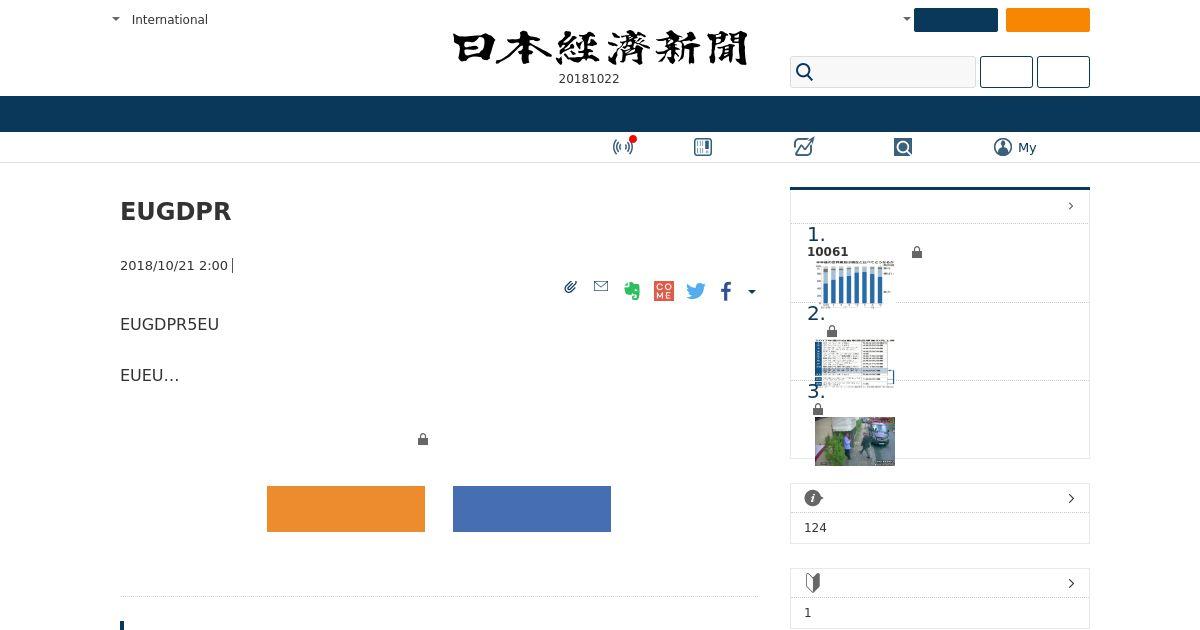
Task: Click the information icon in the sidebar box
Action: click(813, 498)
